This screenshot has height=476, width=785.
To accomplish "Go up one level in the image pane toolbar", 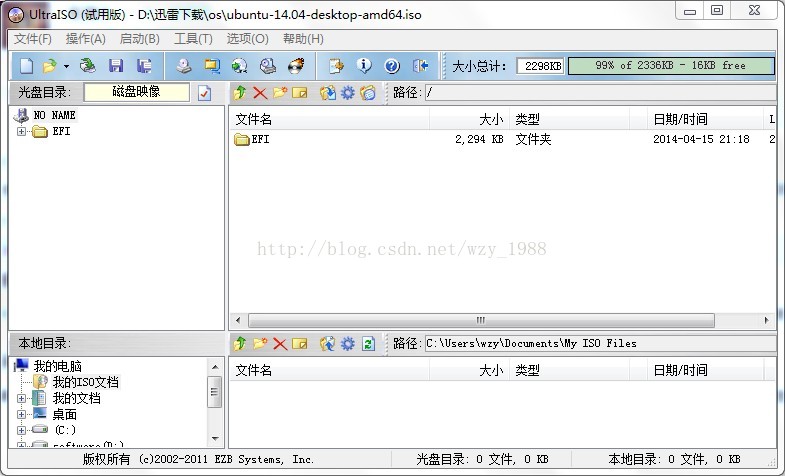I will 240,92.
